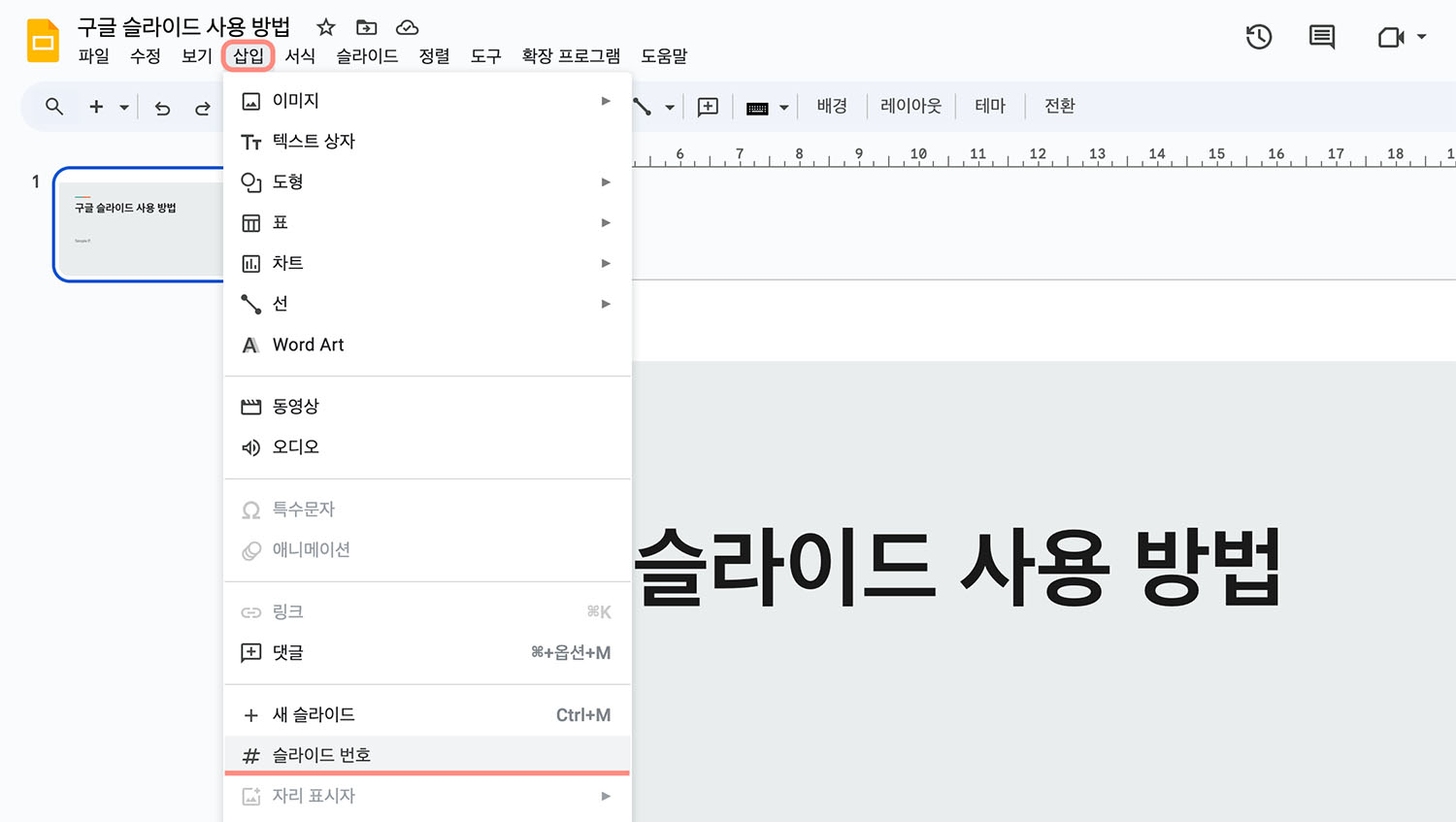Open the 서식 menu
The height and width of the screenshot is (822, 1456).
(x=300, y=56)
